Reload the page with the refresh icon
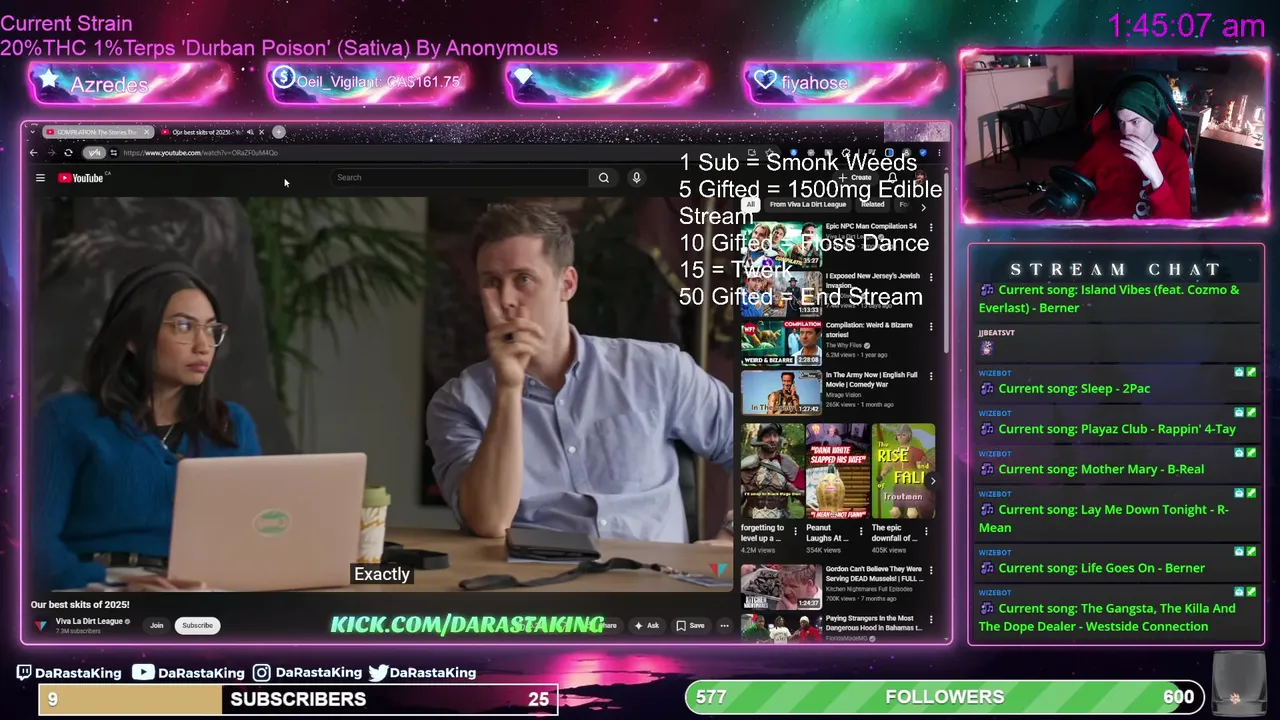The image size is (1280, 720). pyautogui.click(x=68, y=153)
